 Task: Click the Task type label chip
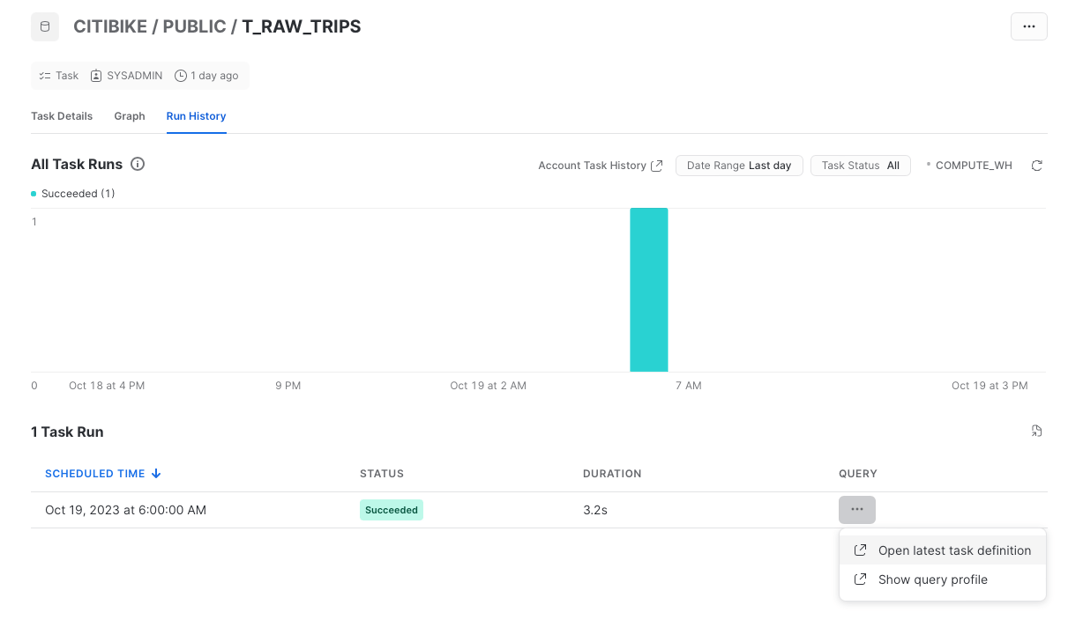coord(59,76)
